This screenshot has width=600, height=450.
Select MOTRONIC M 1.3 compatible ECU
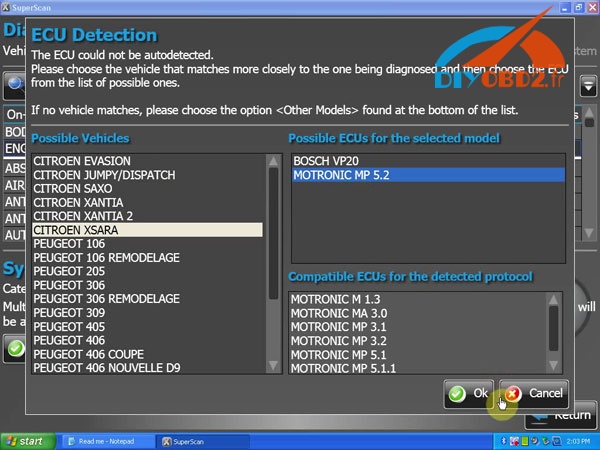click(x=418, y=299)
